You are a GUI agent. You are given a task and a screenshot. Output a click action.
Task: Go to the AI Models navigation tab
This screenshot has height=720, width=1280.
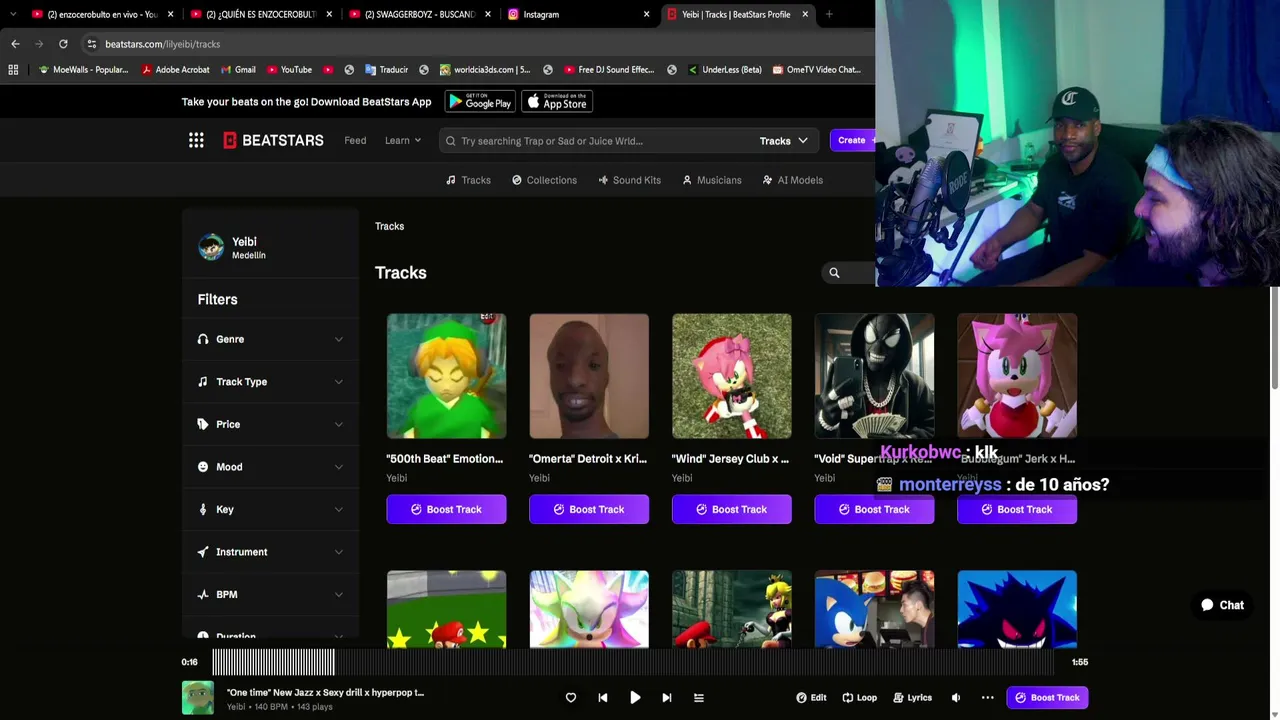[x=792, y=180]
